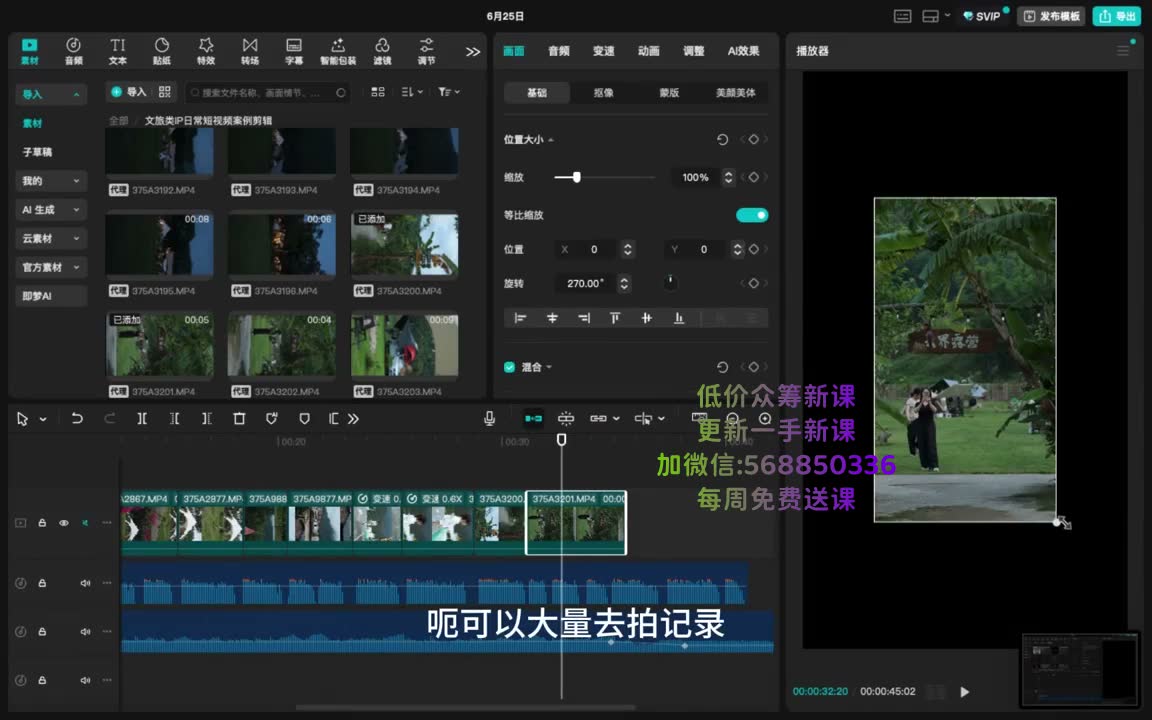1152x720 pixels.
Task: Open the 蒙版 mask sub-tab
Action: tap(669, 93)
